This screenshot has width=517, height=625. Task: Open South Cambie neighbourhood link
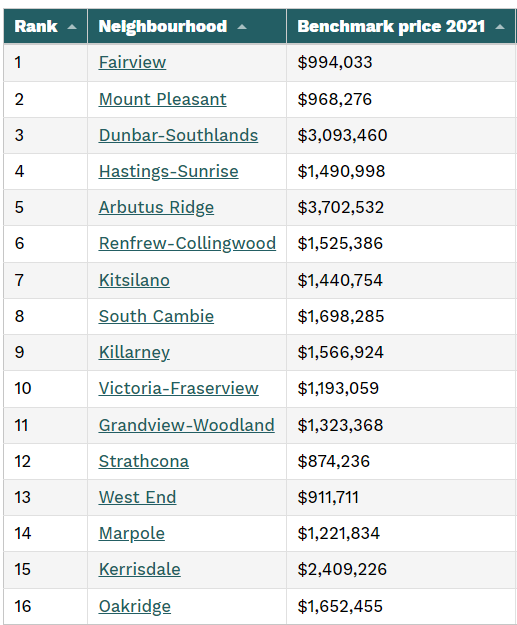[x=156, y=316]
